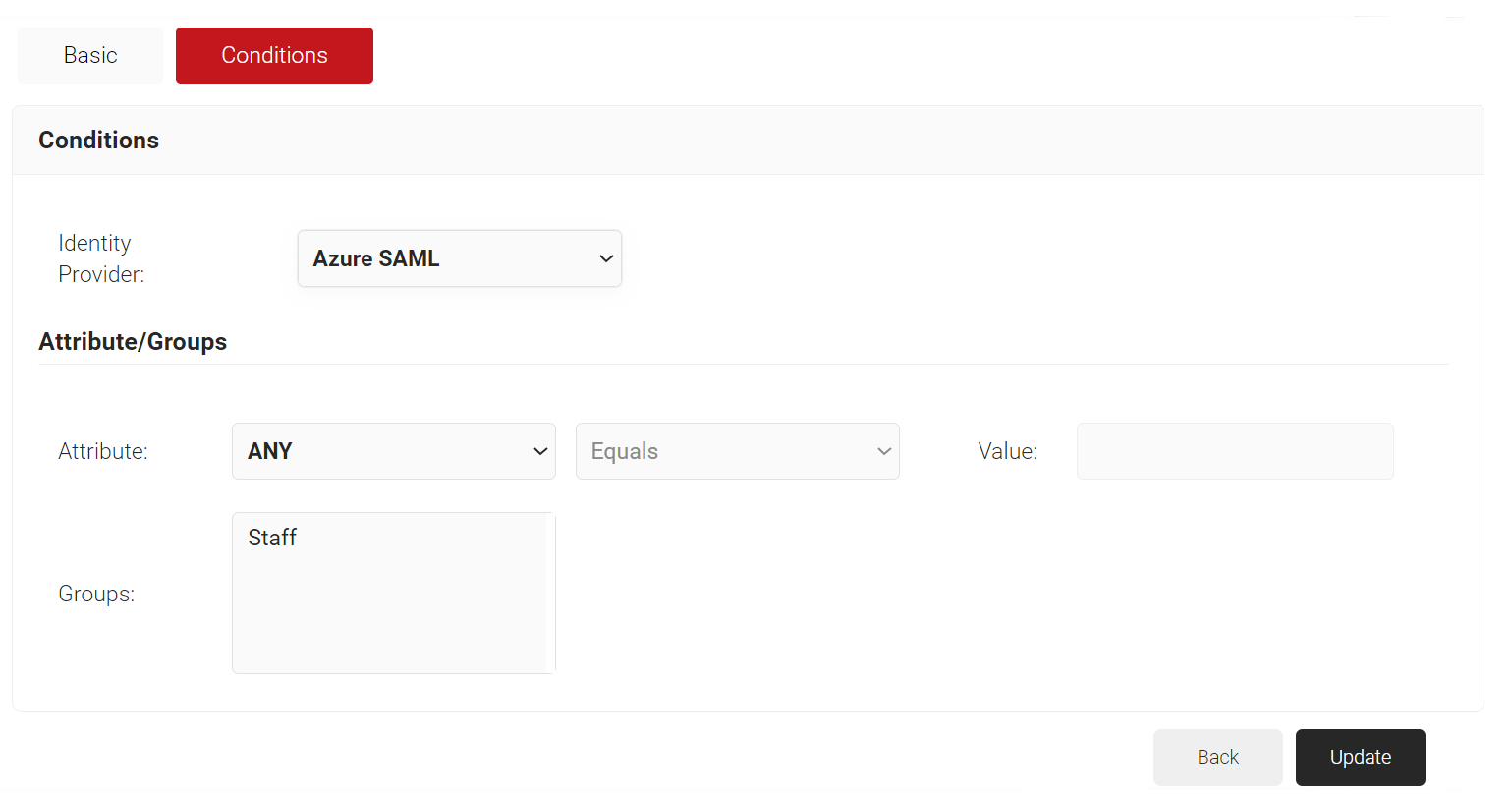The width and height of the screenshot is (1512, 797).
Task: Click the Attribute field label
Action: 103,451
